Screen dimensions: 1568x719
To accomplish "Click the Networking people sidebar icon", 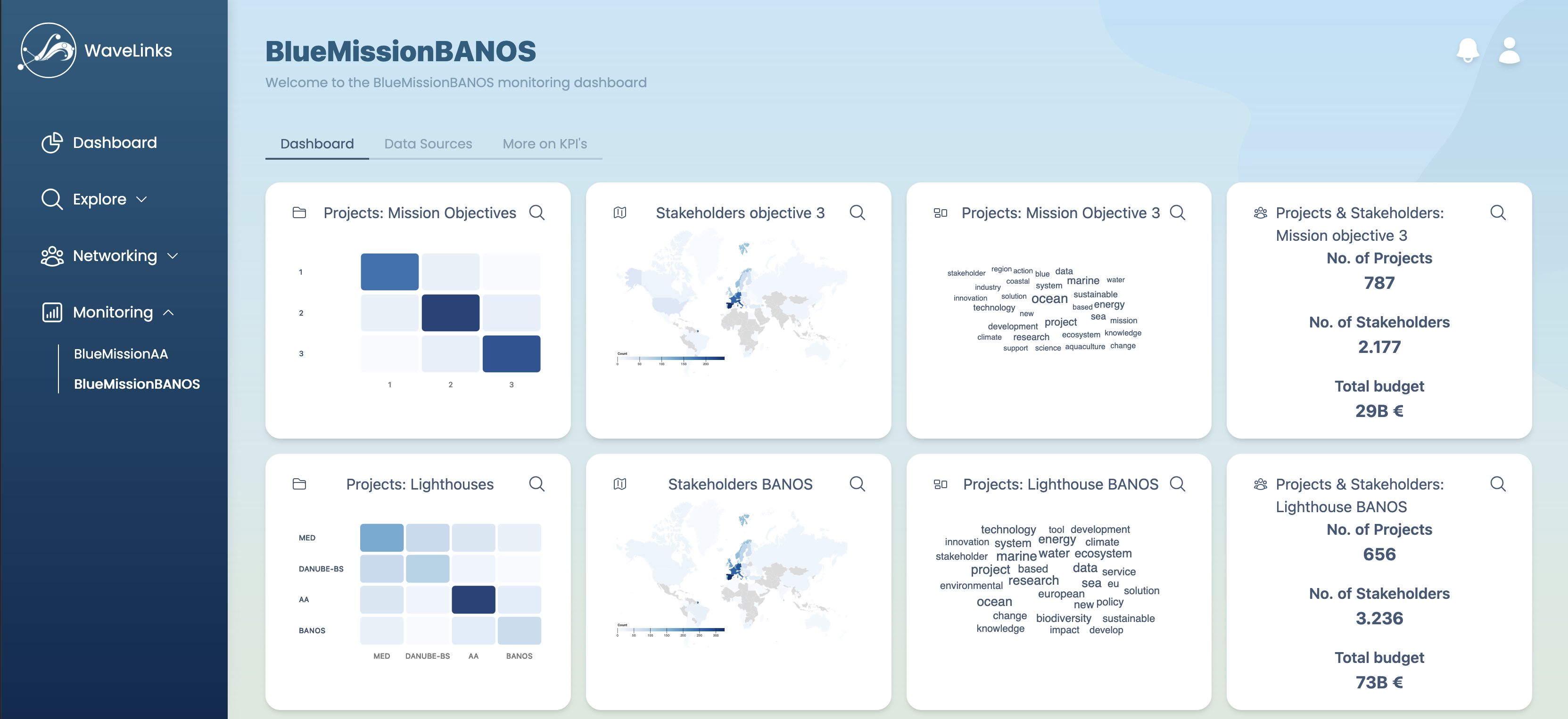I will [52, 256].
